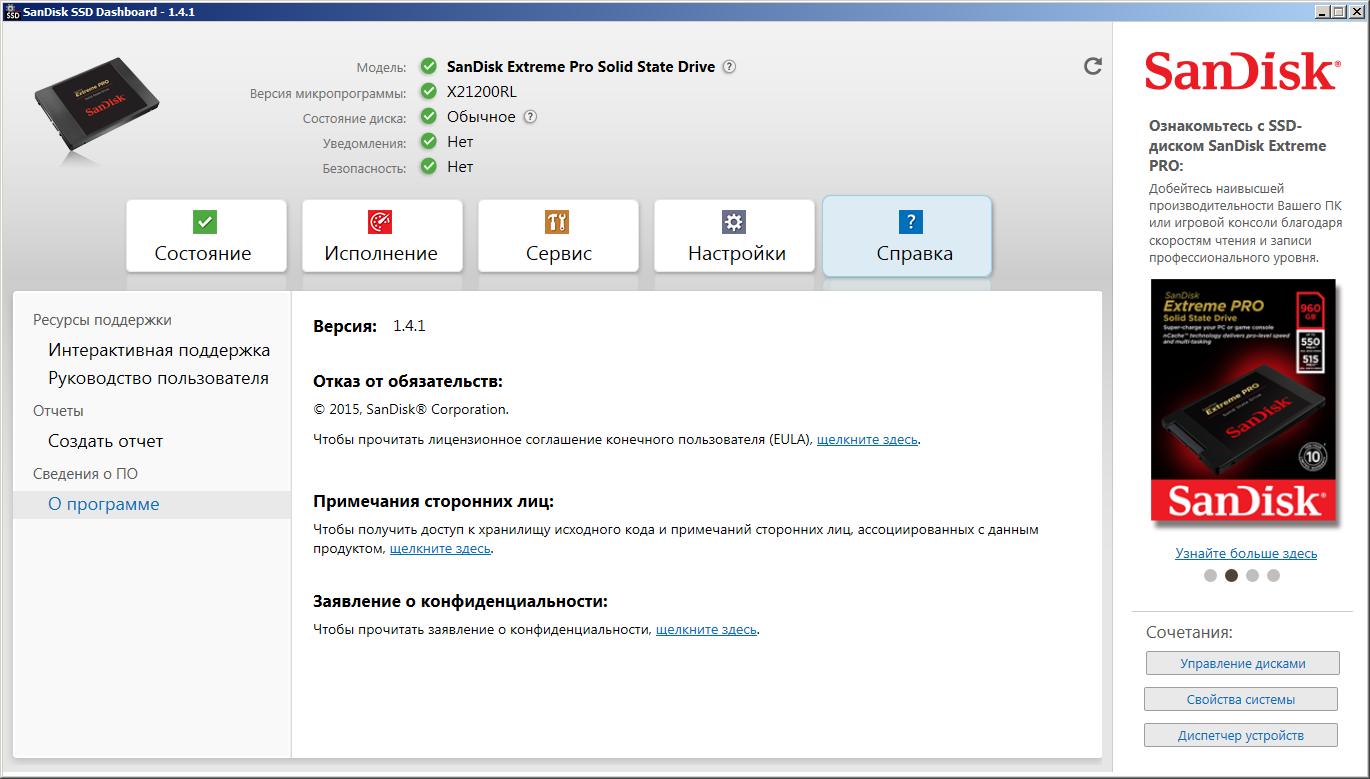Click green checkmark beside 'Уведомления'
1370x779 pixels.
click(429, 142)
